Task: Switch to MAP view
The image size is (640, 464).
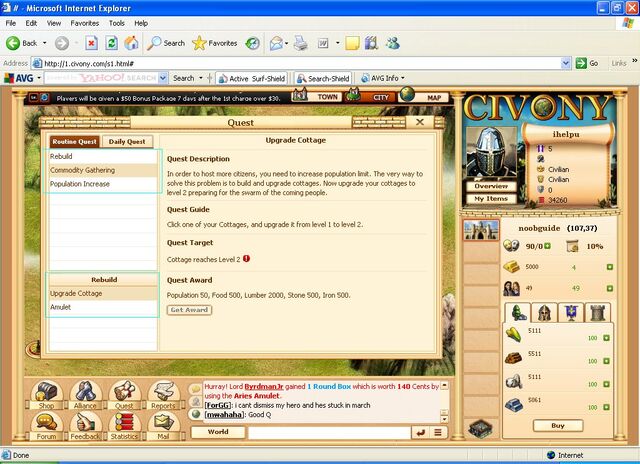Action: [424, 97]
